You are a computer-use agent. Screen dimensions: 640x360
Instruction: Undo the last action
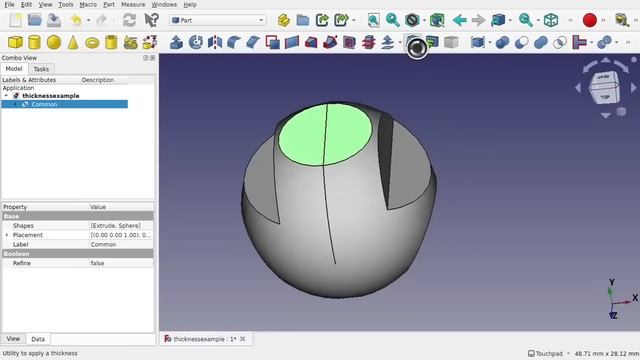(76, 20)
